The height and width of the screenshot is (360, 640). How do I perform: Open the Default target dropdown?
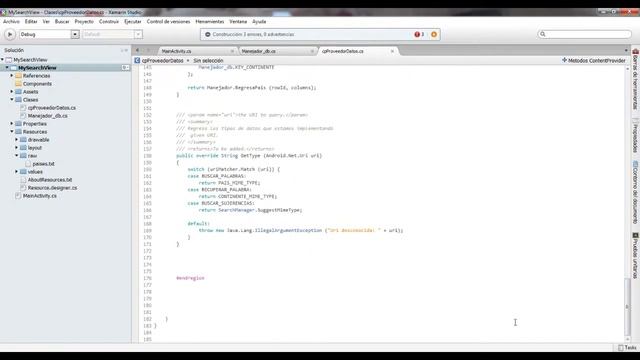tap(138, 35)
